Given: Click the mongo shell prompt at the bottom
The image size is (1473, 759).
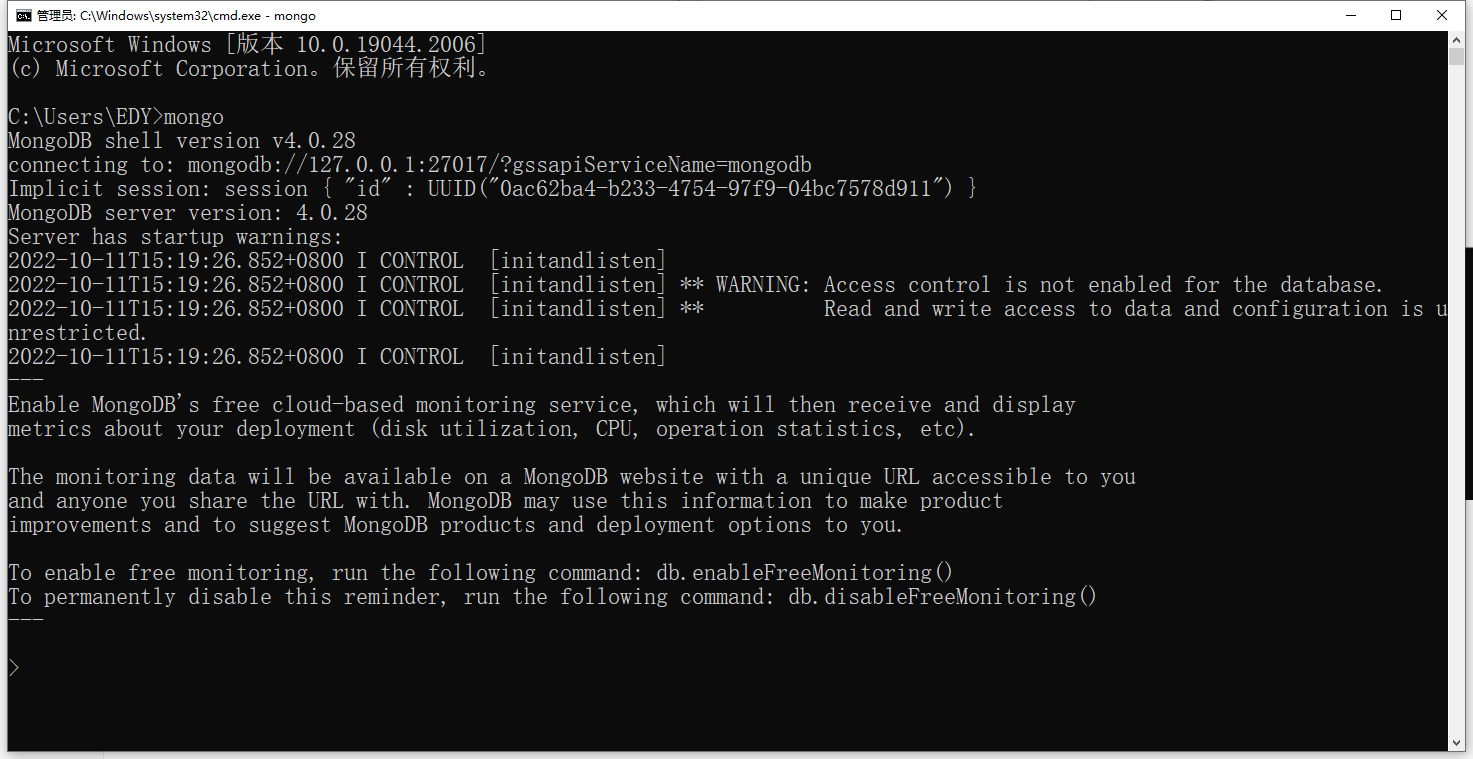Looking at the screenshot, I should 14,668.
